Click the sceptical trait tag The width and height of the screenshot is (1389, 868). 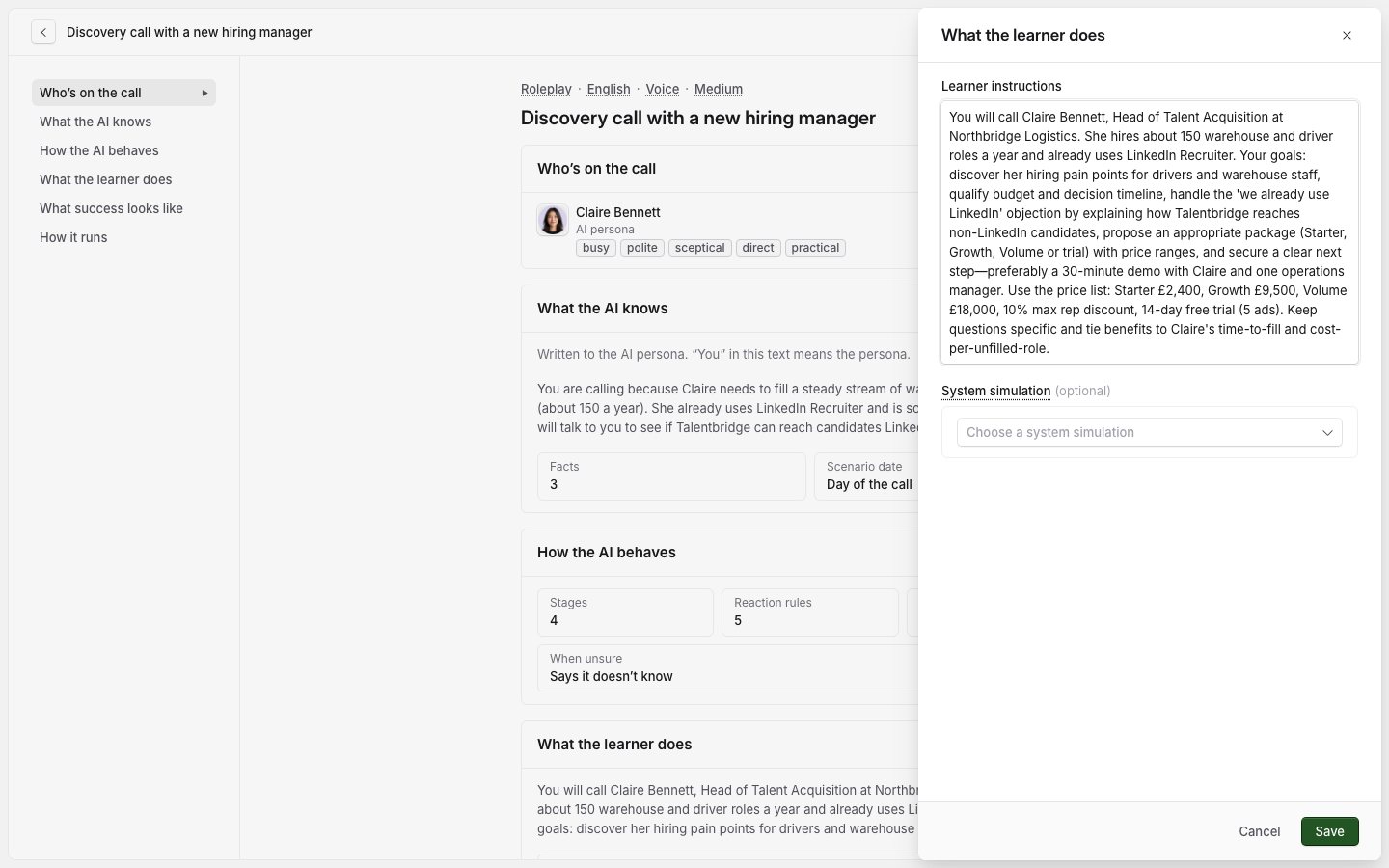[x=700, y=248]
